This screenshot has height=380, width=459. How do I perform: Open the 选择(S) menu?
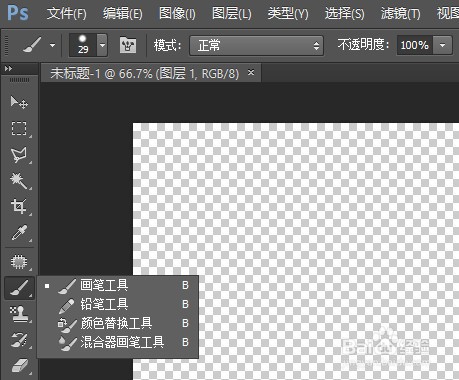[344, 14]
